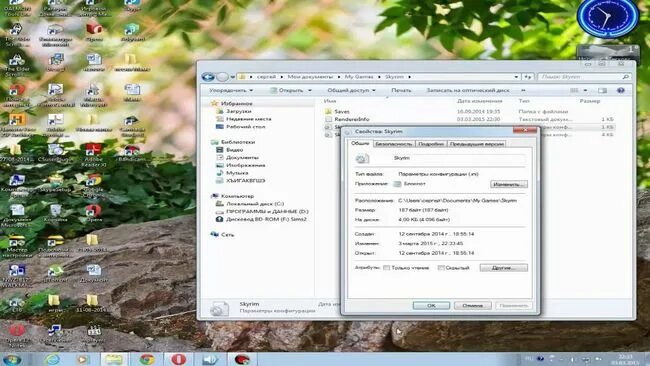
Task: Open recent locations arrow beside forward button
Action: [233, 77]
